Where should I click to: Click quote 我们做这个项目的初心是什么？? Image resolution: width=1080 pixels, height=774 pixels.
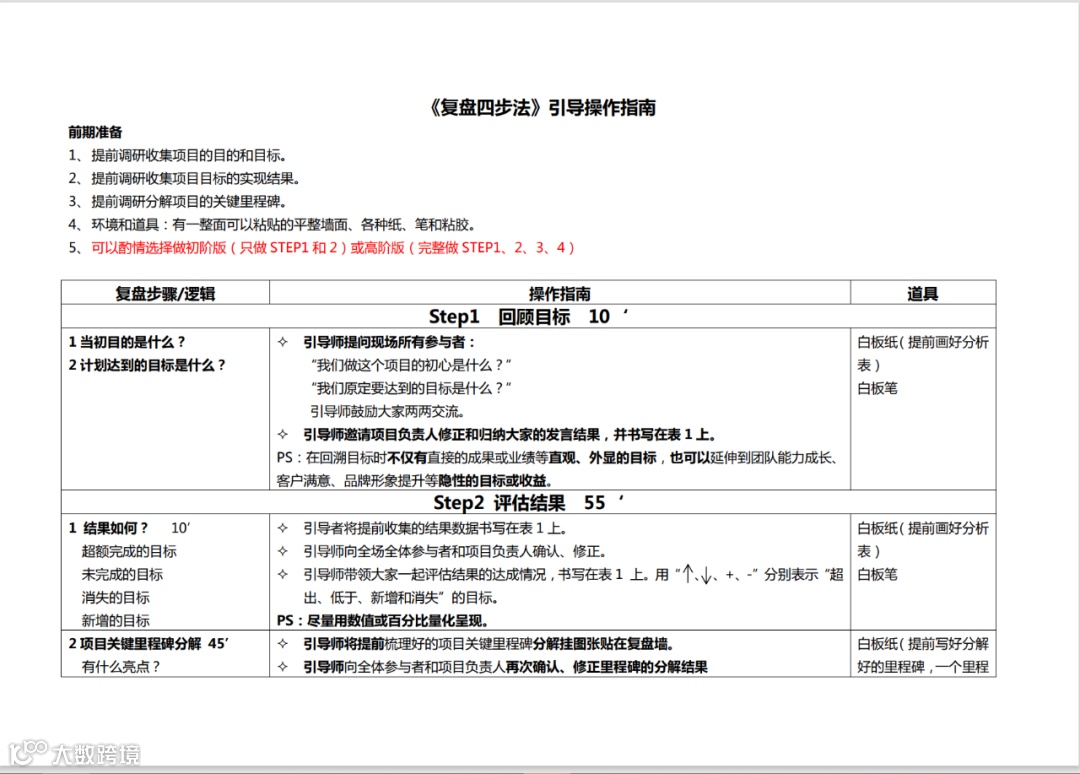coord(411,365)
